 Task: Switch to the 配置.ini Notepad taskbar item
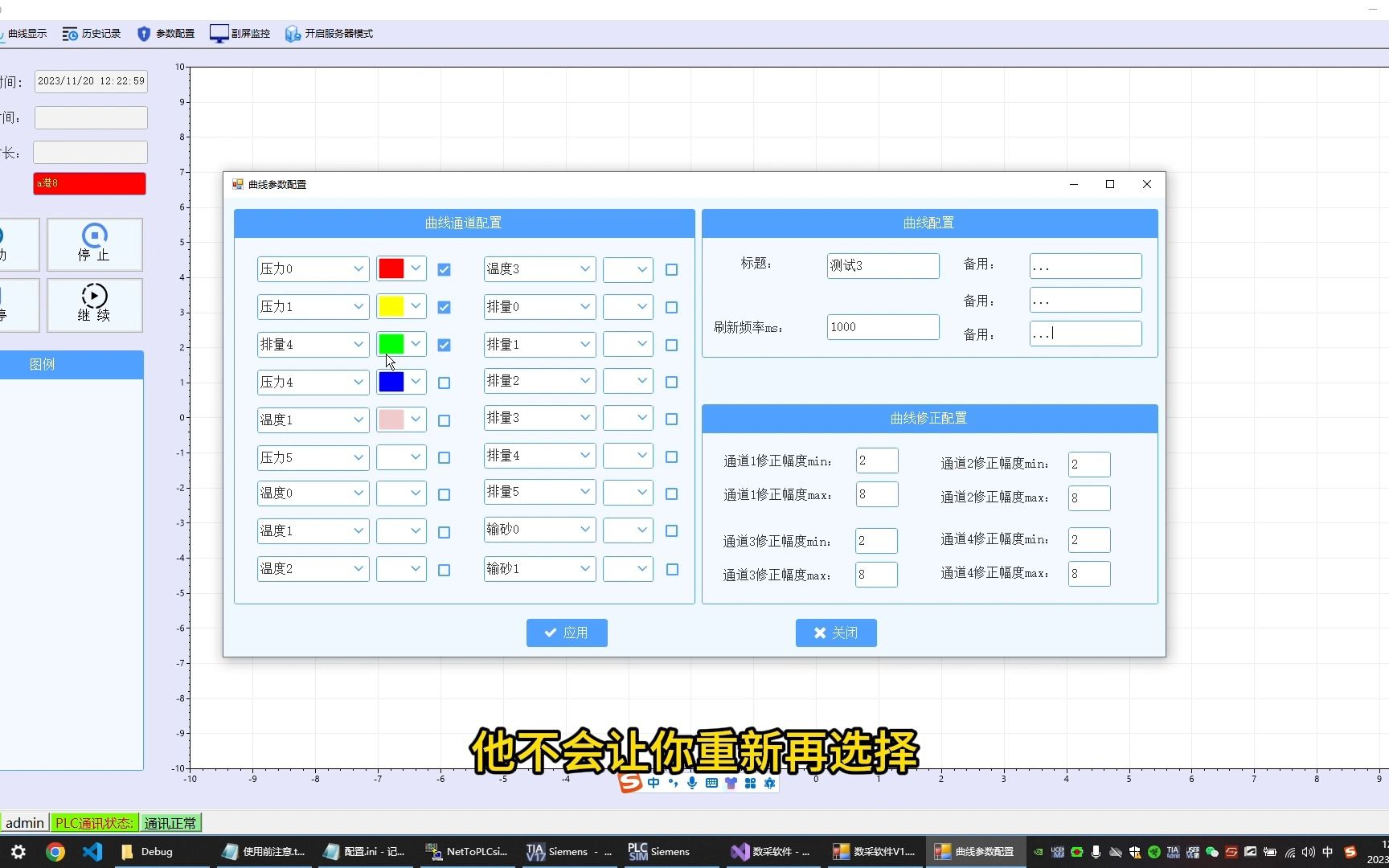364,852
